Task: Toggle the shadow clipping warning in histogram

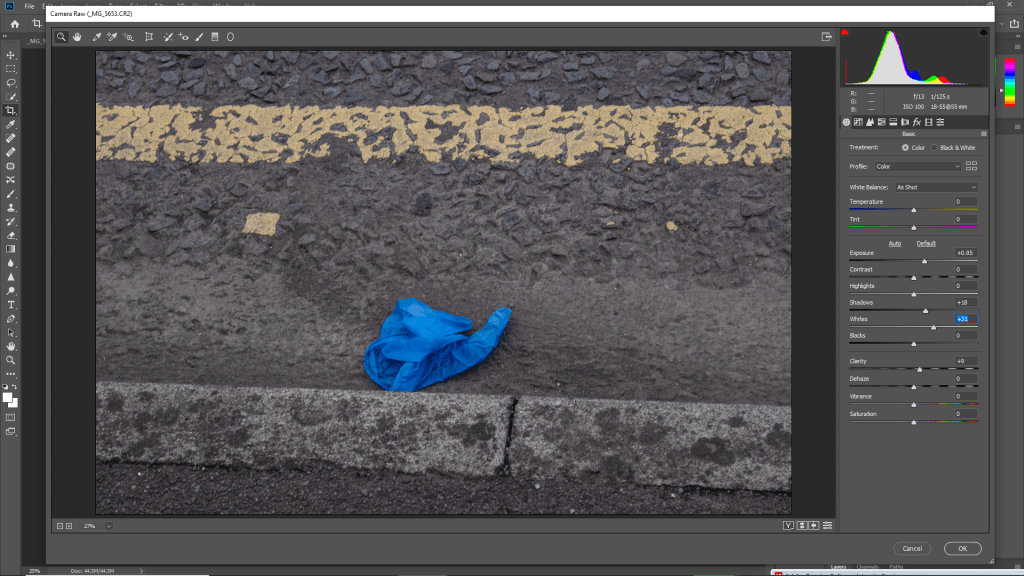Action: [846, 33]
